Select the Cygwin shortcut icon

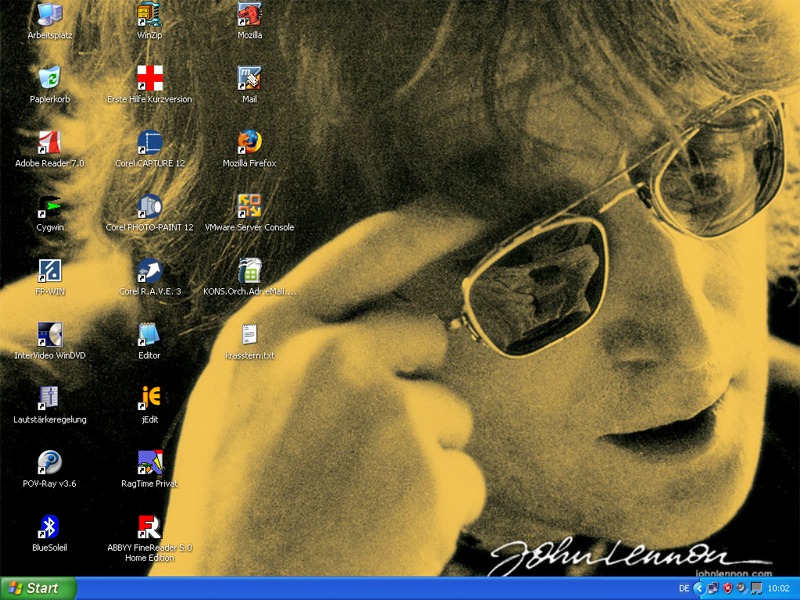(50, 206)
